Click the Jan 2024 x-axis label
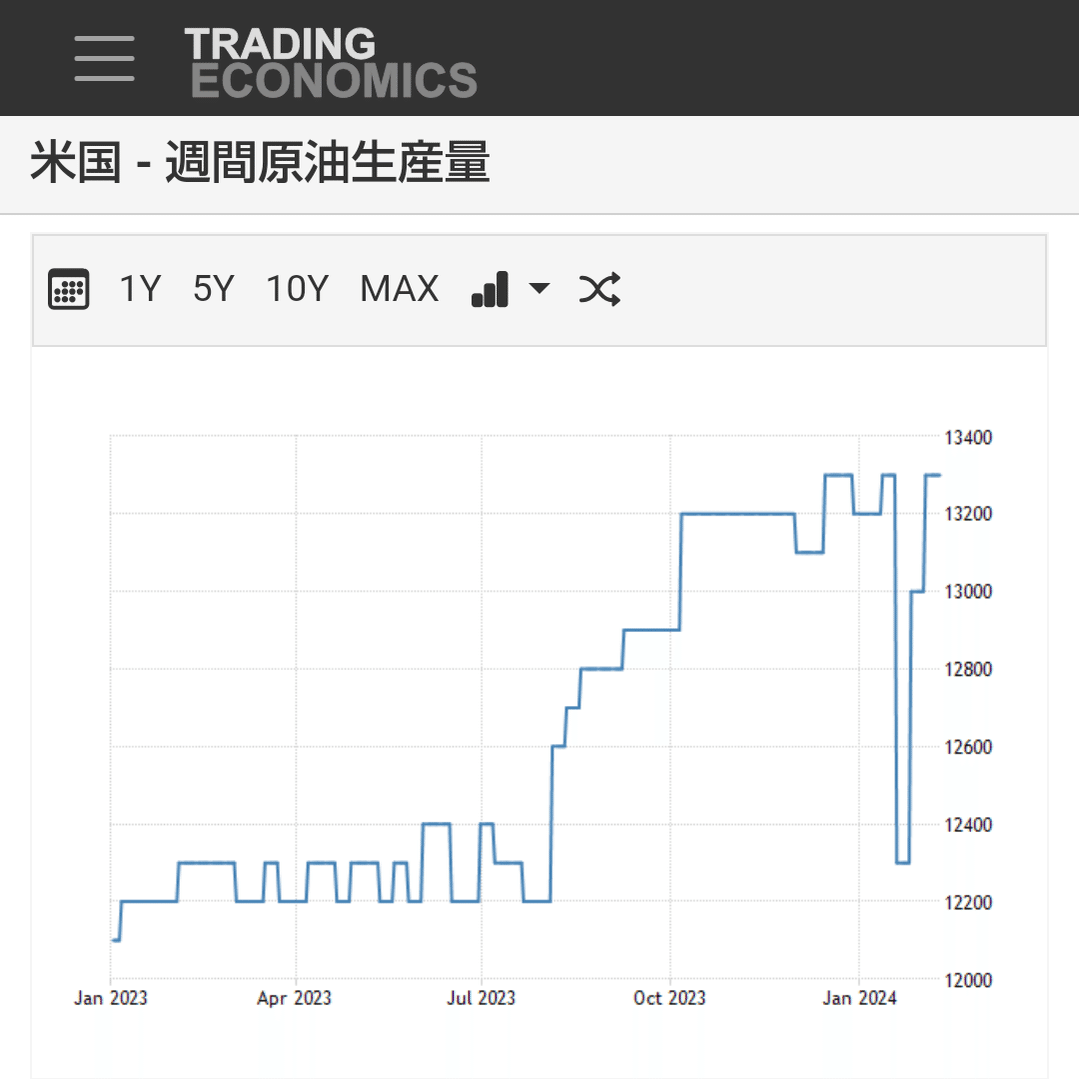The image size is (1079, 1079). [x=859, y=998]
